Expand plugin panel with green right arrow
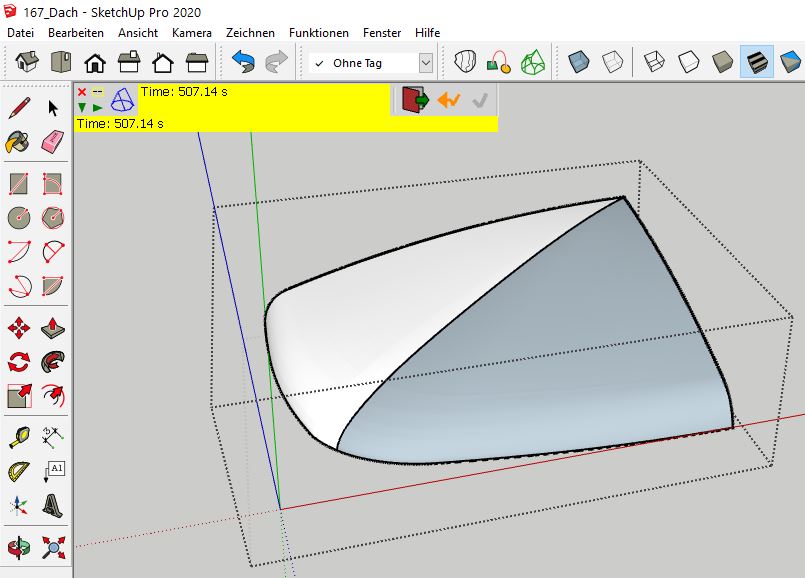 pyautogui.click(x=97, y=107)
